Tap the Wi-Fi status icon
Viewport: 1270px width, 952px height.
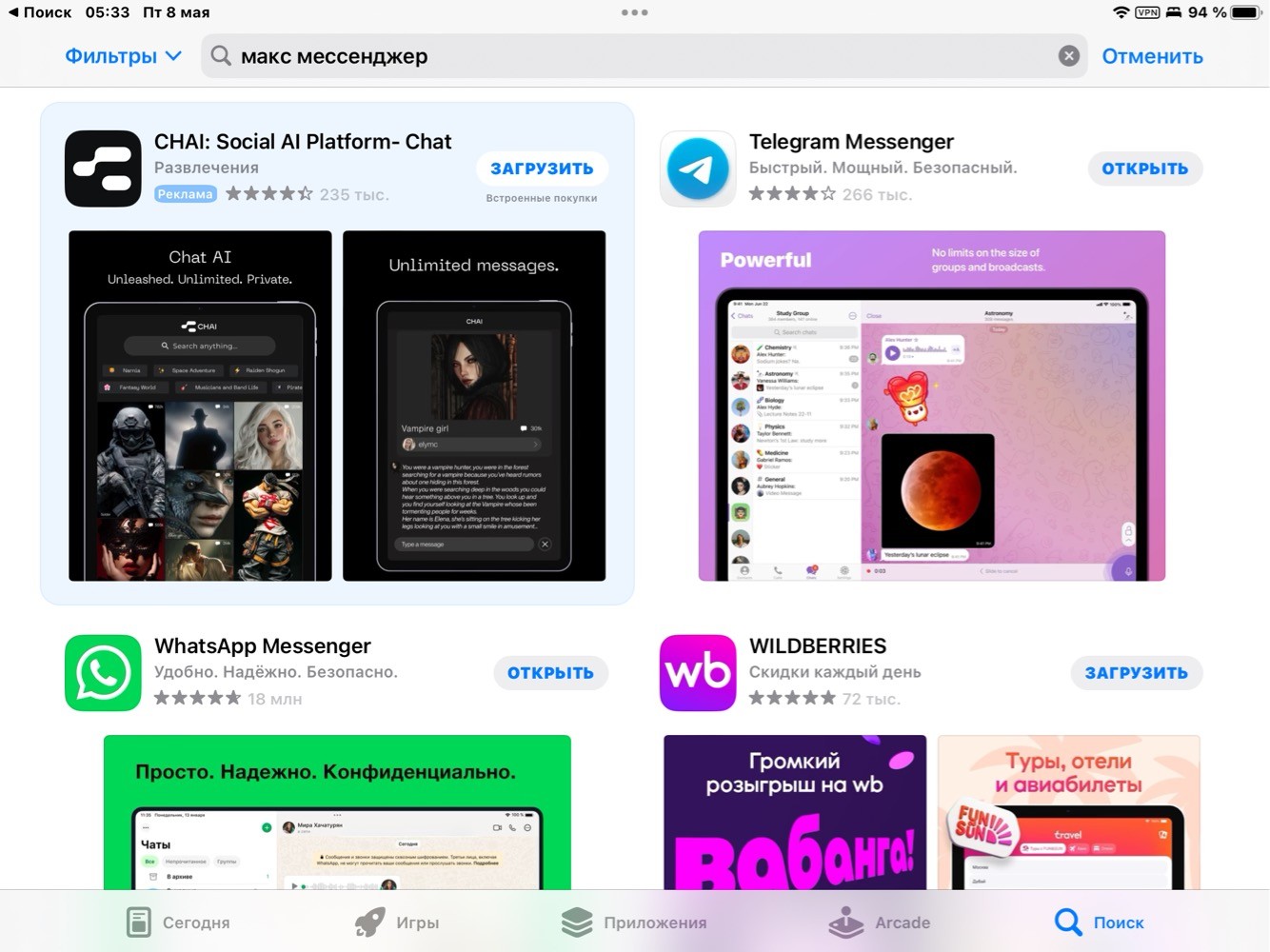(x=1121, y=12)
